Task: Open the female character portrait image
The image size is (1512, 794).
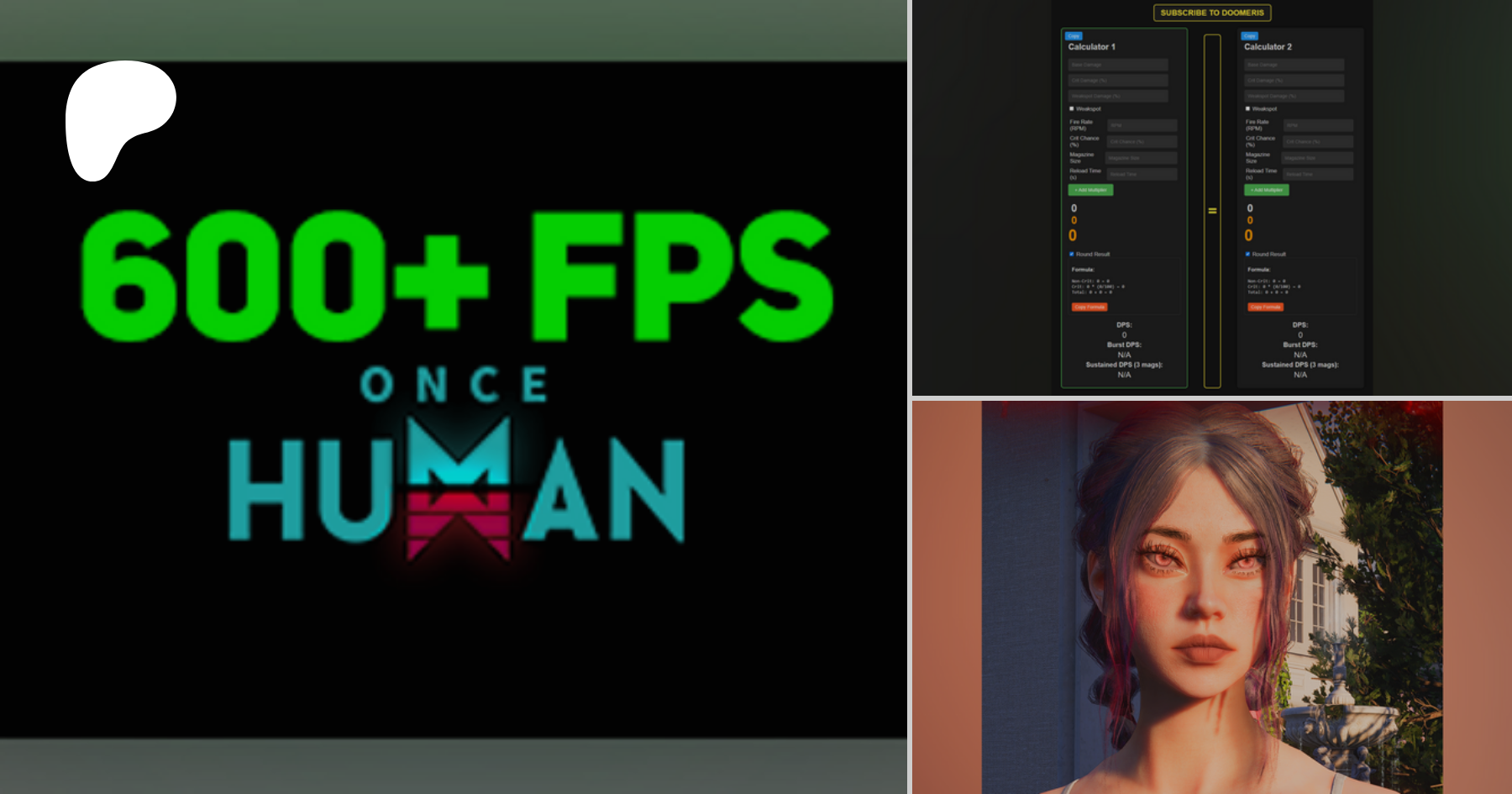Action: click(x=1211, y=597)
